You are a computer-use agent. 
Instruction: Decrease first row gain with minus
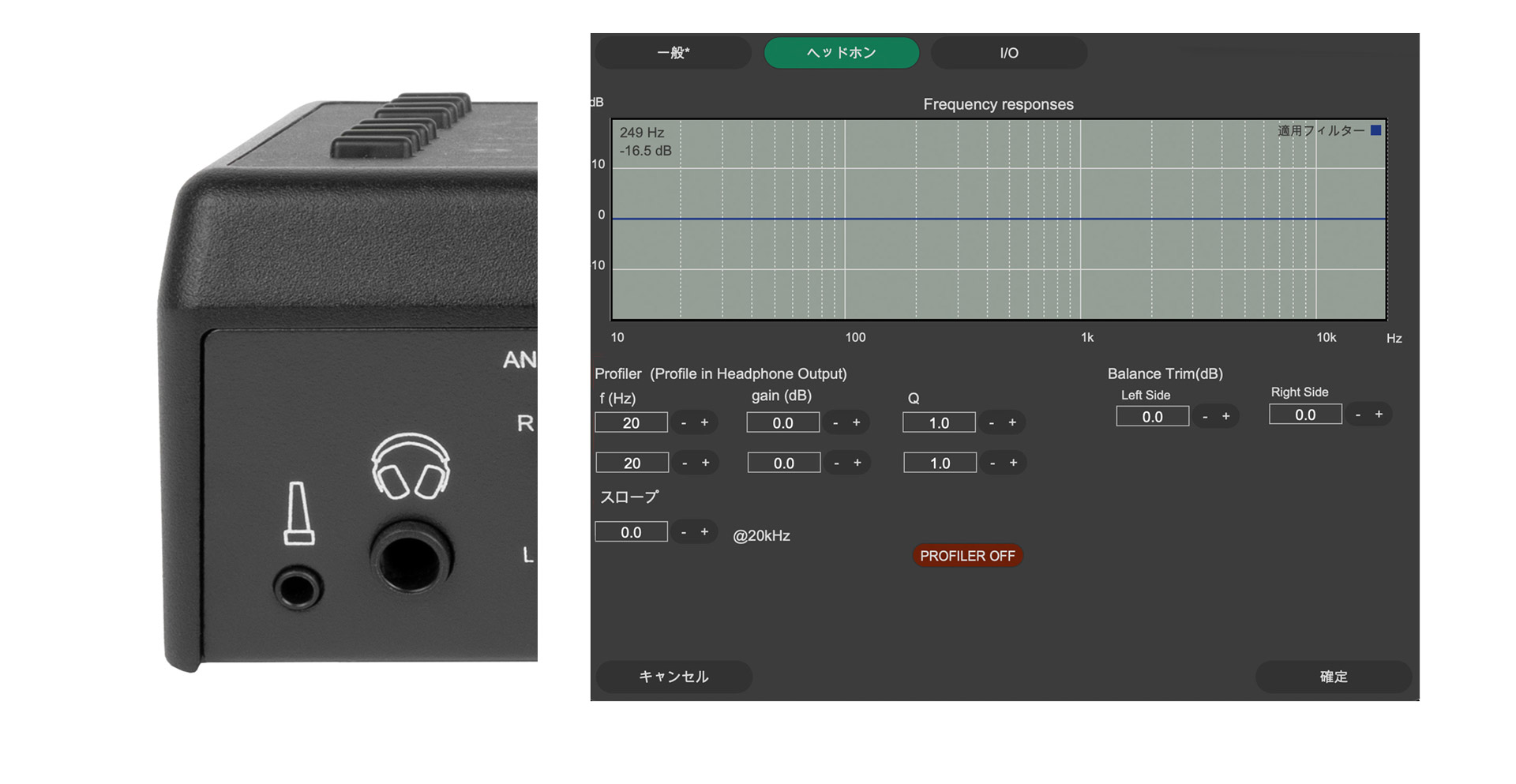pos(835,422)
